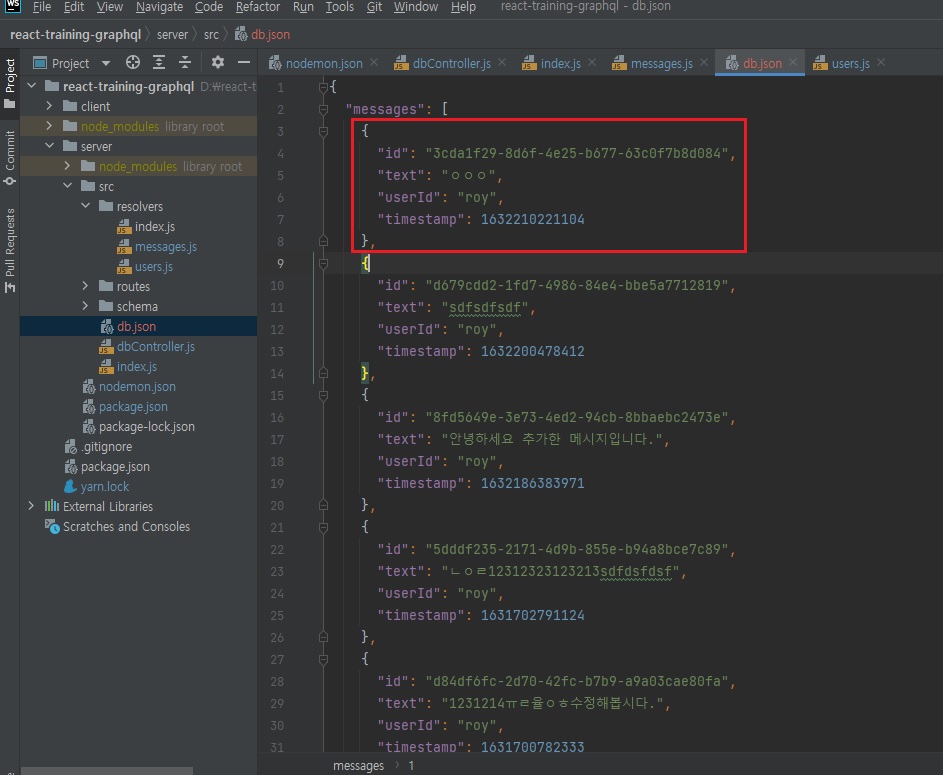
Task: Click the Select Opened File target icon
Action: (133, 63)
